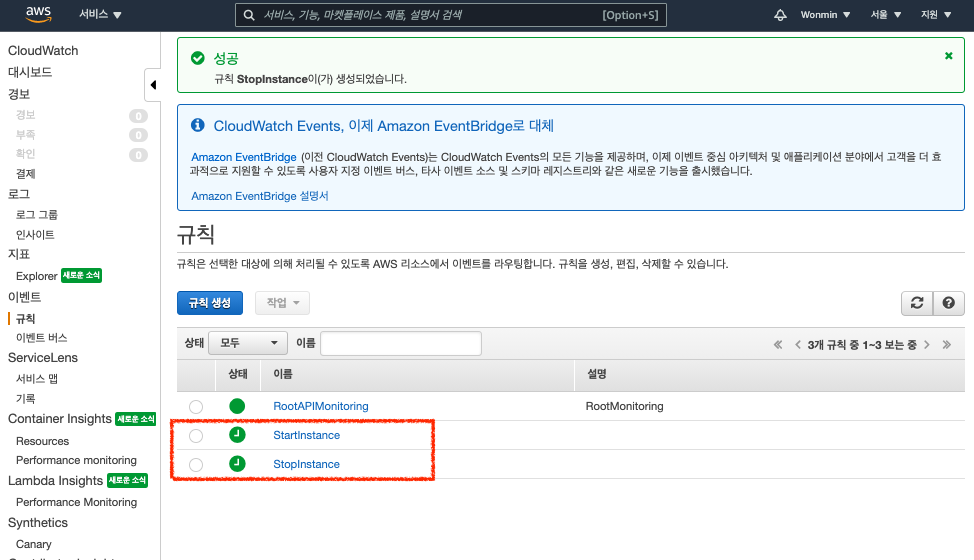Close the success banner

pos(949,56)
